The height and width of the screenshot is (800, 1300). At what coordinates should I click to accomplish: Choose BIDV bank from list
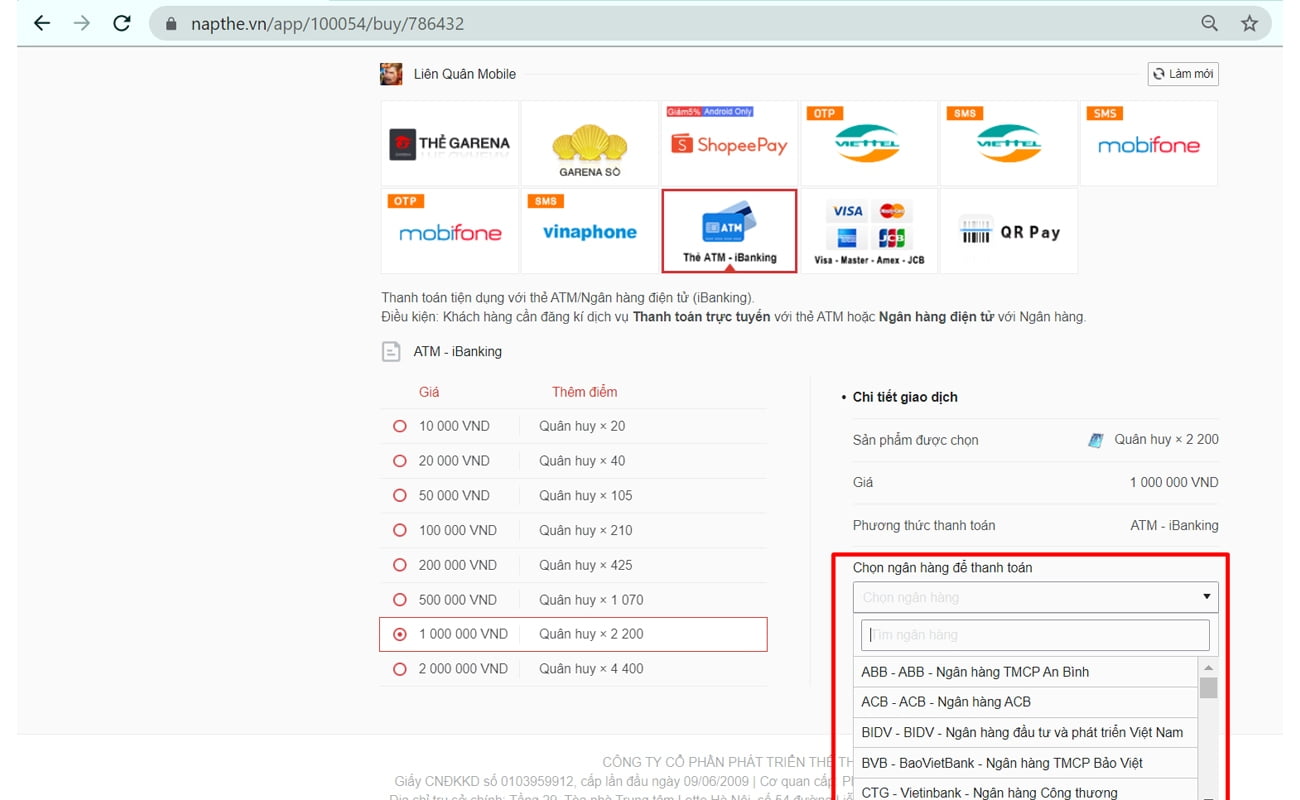(x=1026, y=732)
